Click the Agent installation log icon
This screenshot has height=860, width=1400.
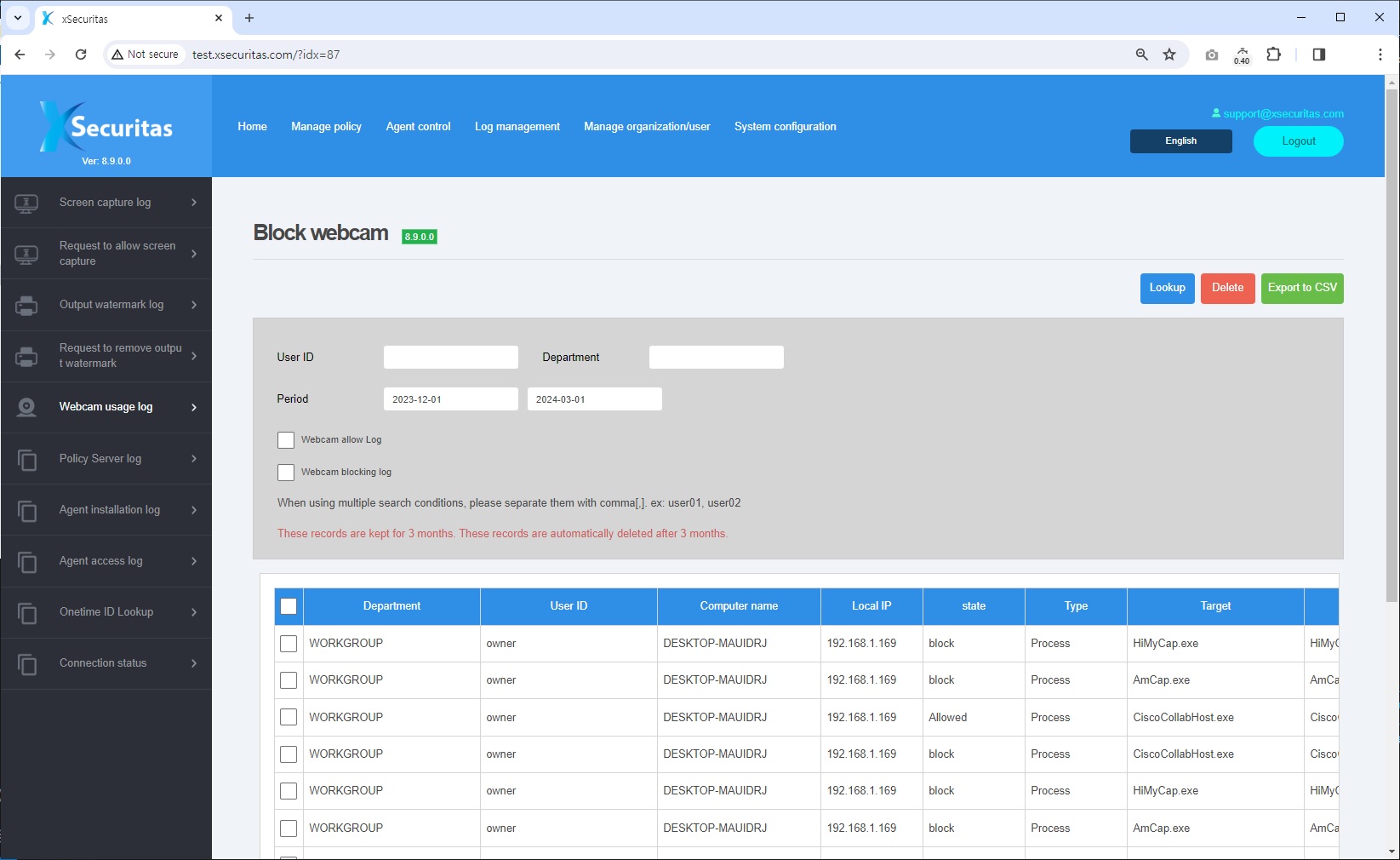coord(26,509)
